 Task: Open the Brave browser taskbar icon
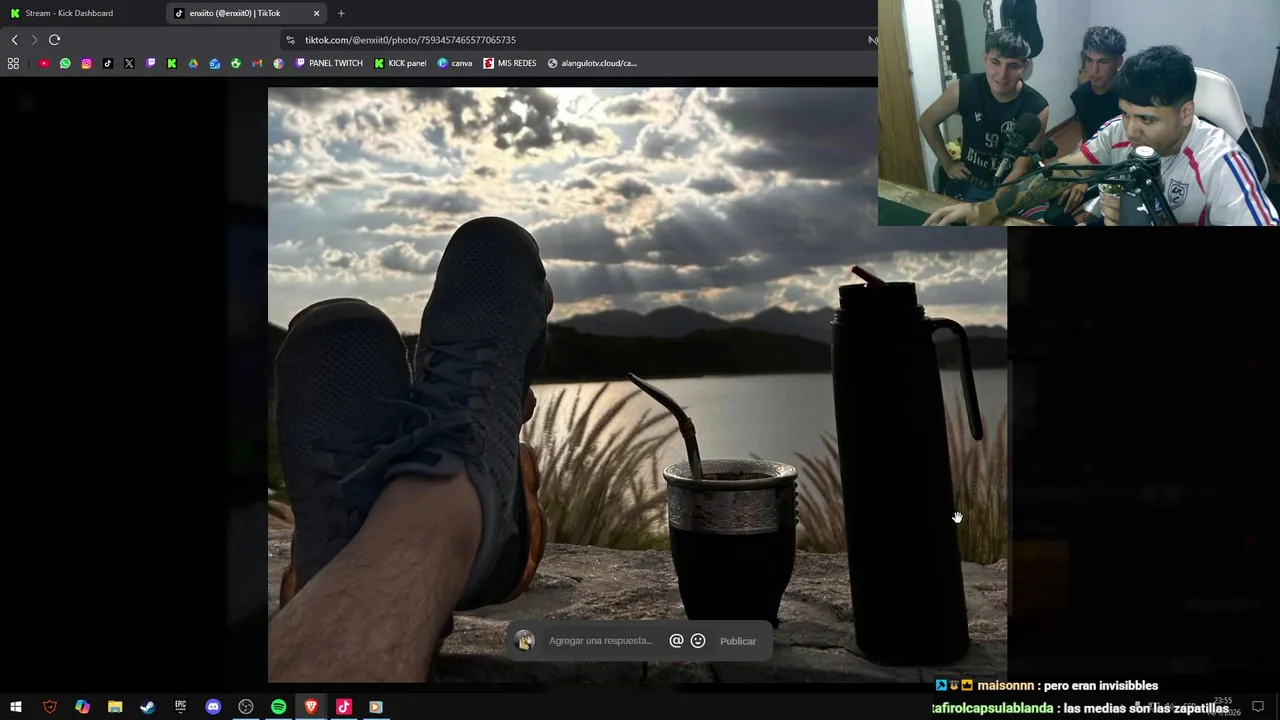(311, 707)
